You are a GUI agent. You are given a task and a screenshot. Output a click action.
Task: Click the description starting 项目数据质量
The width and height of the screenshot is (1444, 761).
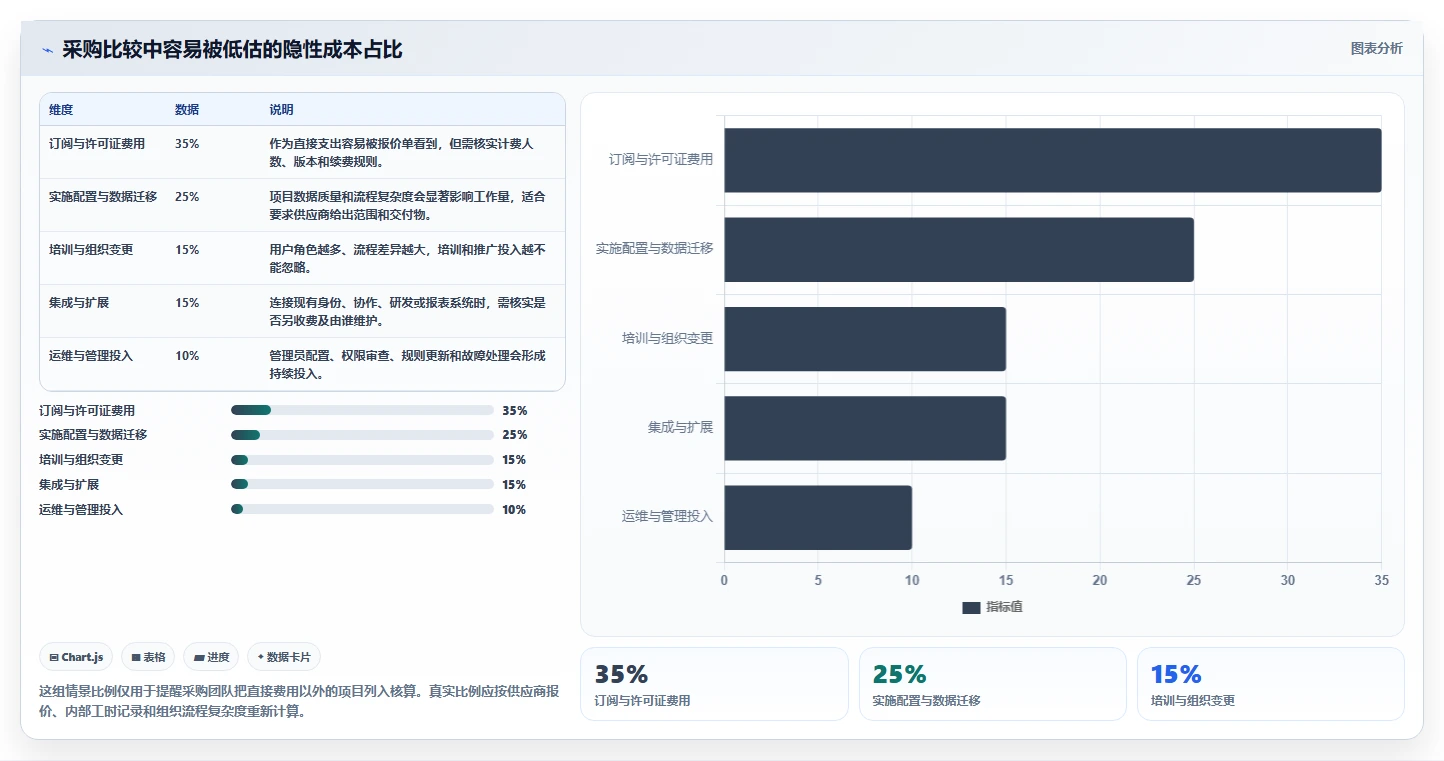(x=408, y=205)
